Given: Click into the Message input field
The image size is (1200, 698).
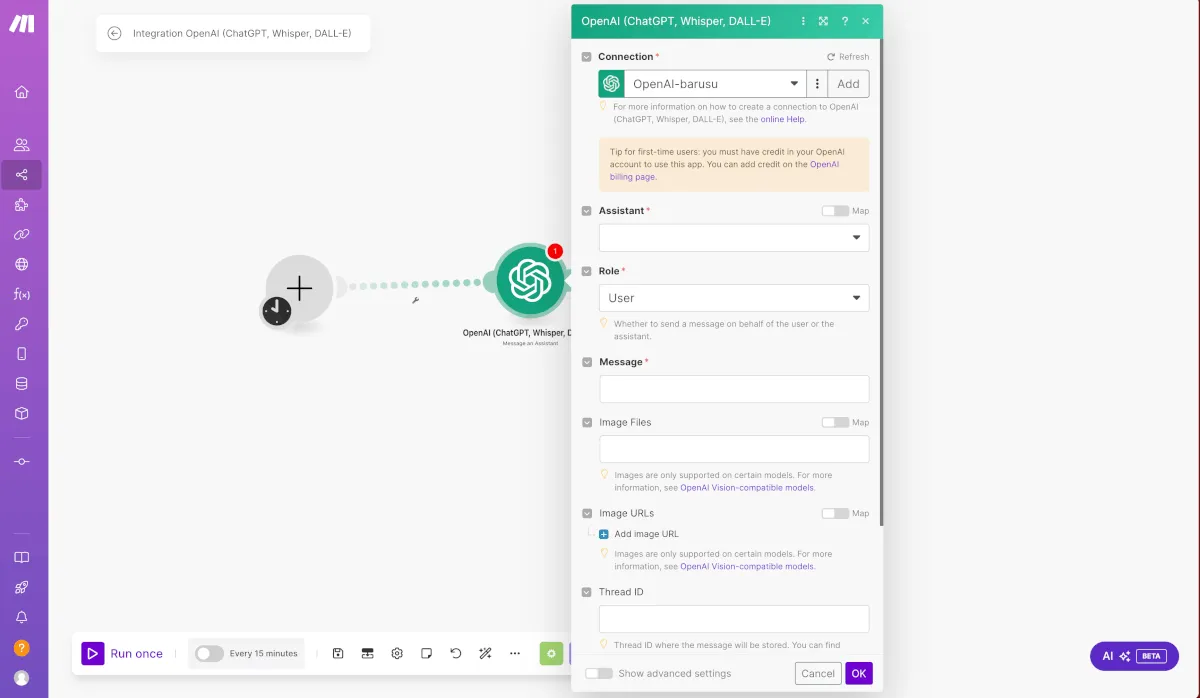Looking at the screenshot, I should click(x=734, y=389).
